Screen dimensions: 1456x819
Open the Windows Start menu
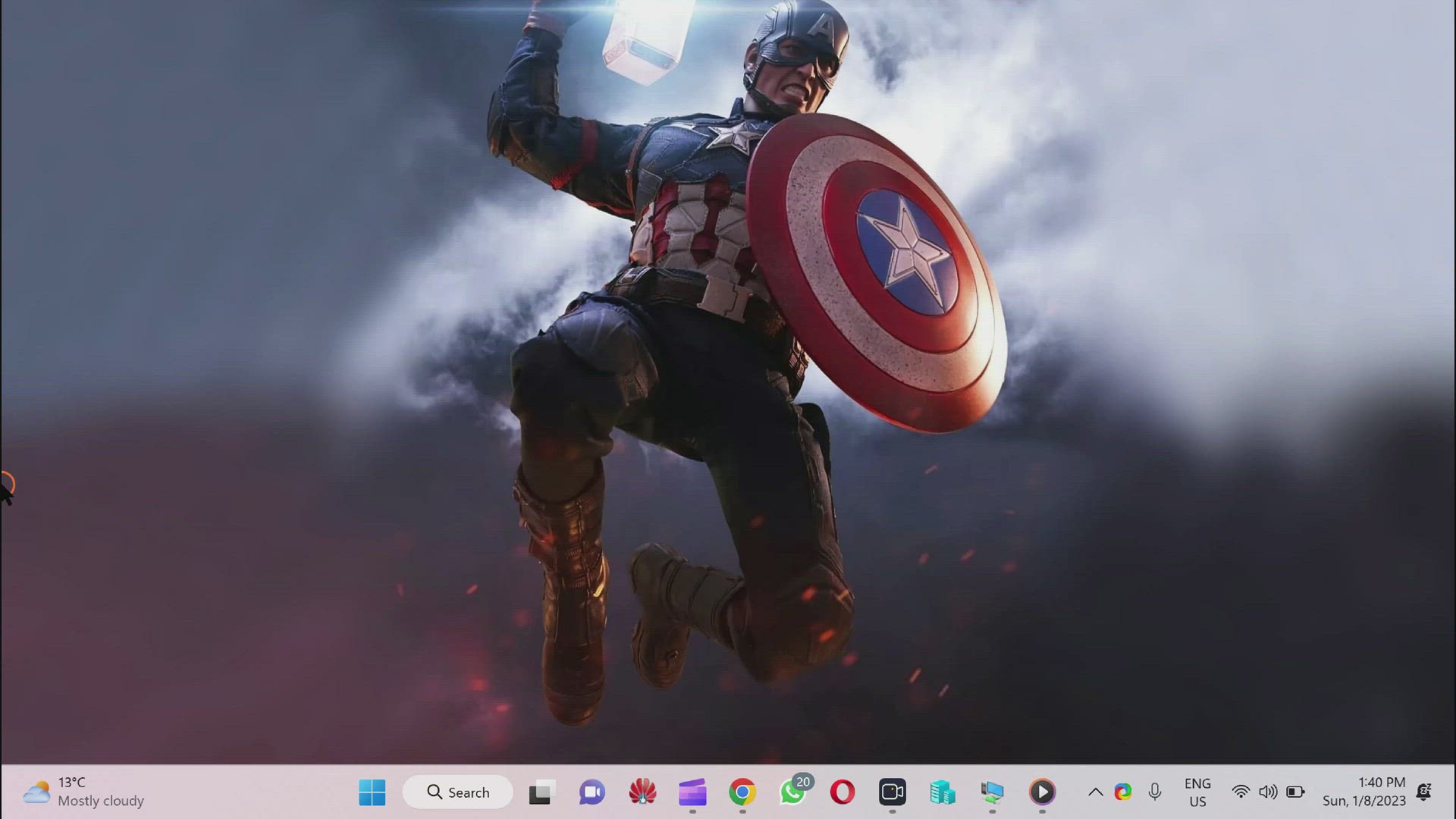pos(372,792)
